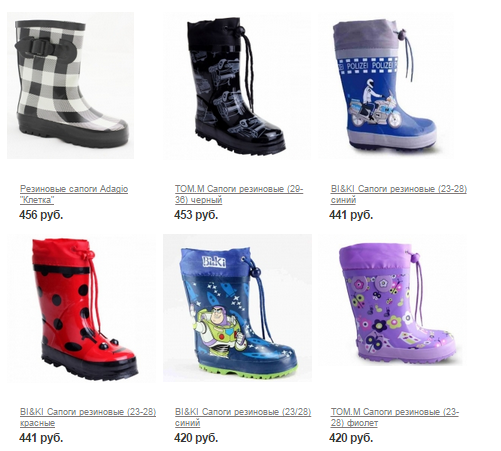The image size is (501, 451).
Task: Open link Резиновые сапоги Adagio "Клетка"
Action: coord(74,194)
